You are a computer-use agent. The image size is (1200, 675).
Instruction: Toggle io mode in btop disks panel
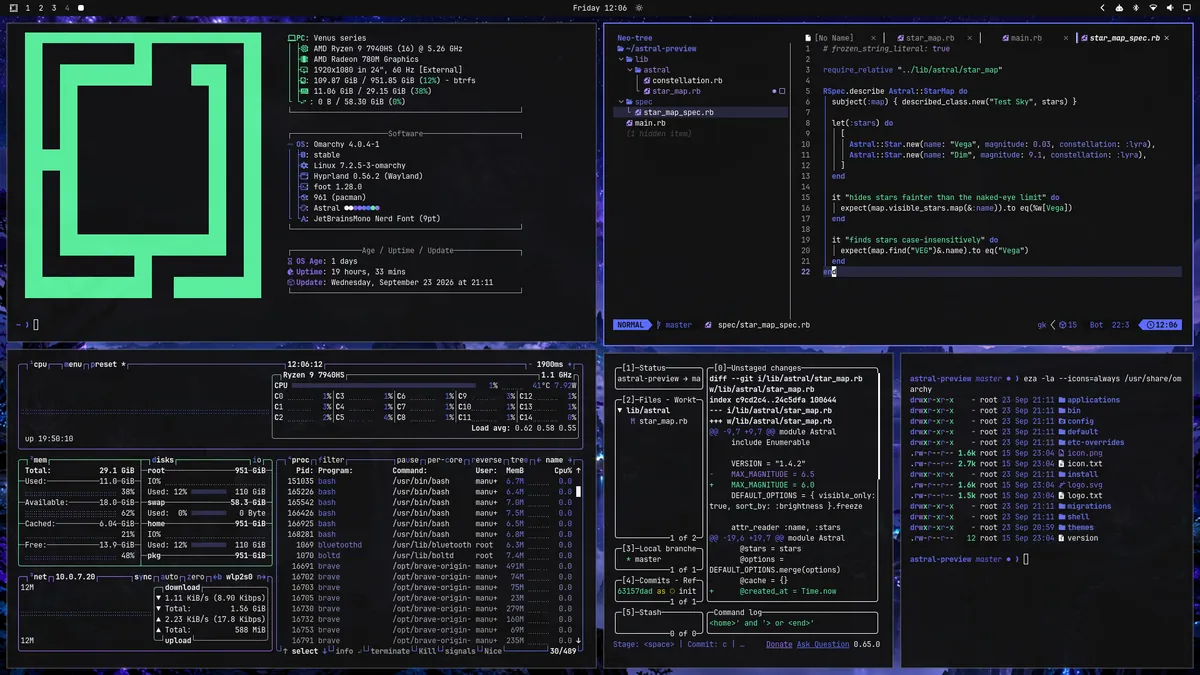coord(257,460)
